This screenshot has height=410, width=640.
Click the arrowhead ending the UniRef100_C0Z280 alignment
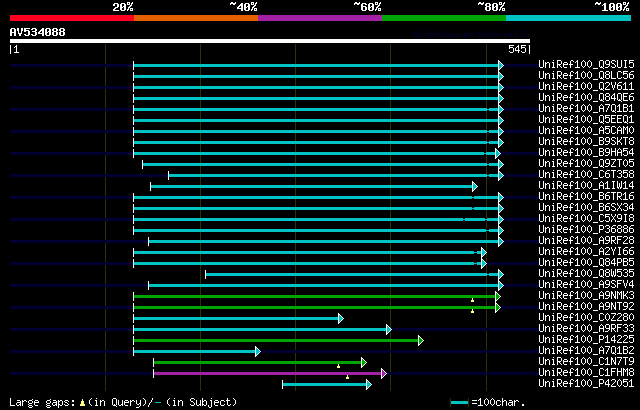click(341, 319)
